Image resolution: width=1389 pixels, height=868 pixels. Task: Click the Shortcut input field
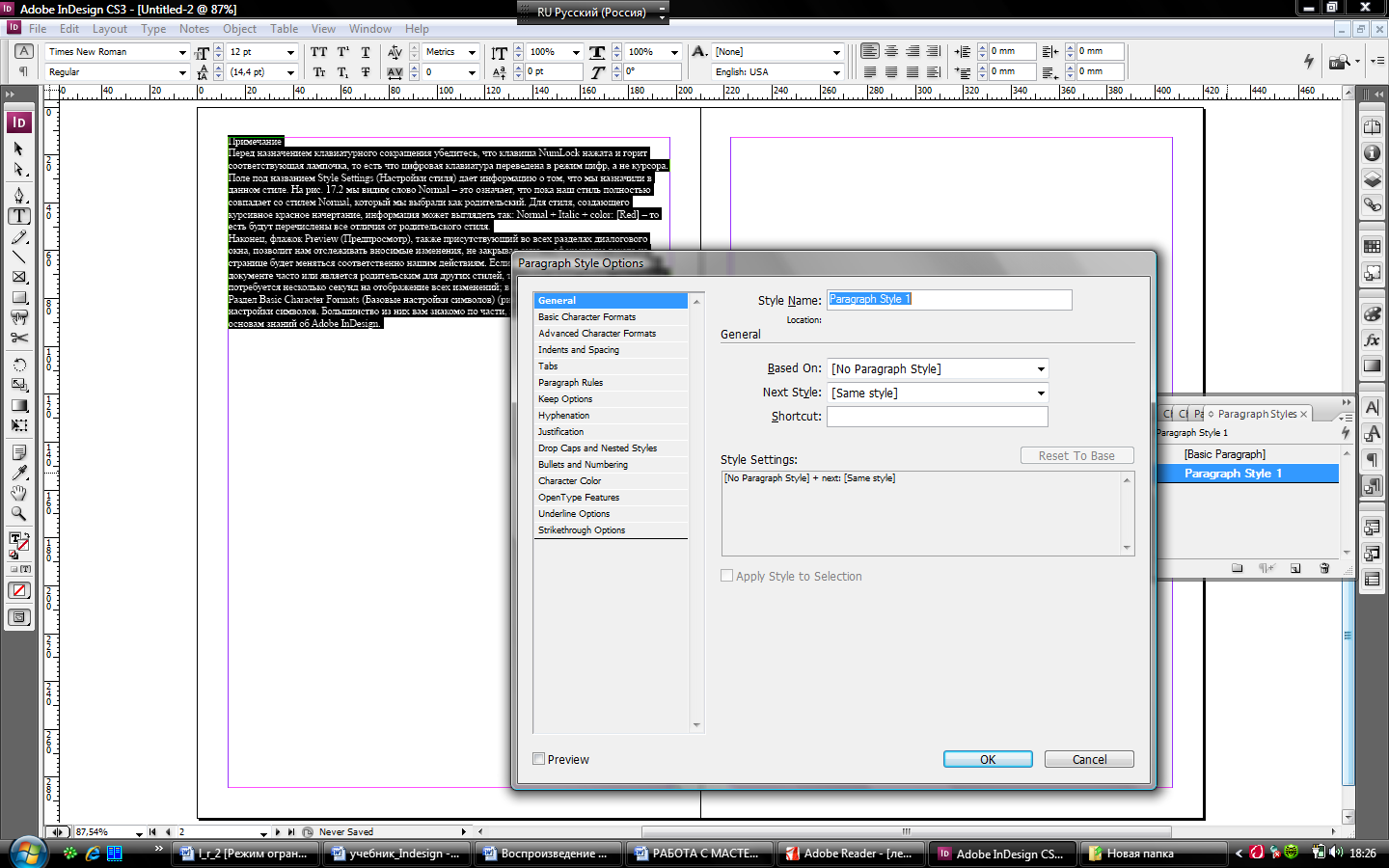click(938, 417)
